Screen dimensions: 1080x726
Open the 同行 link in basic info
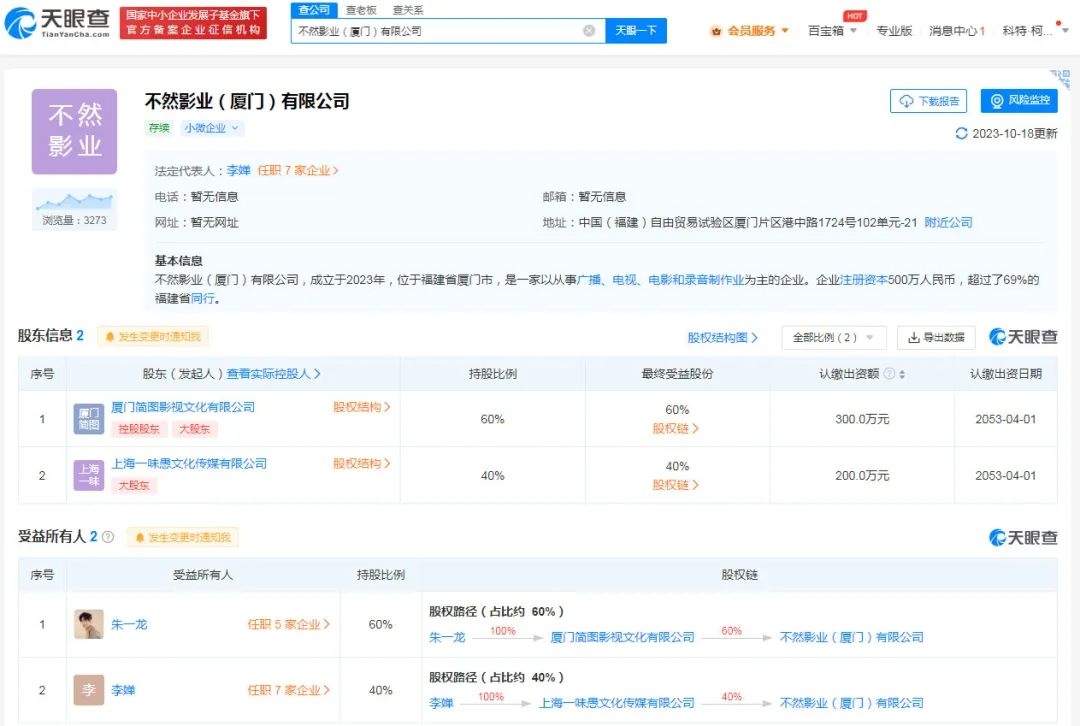coord(202,298)
